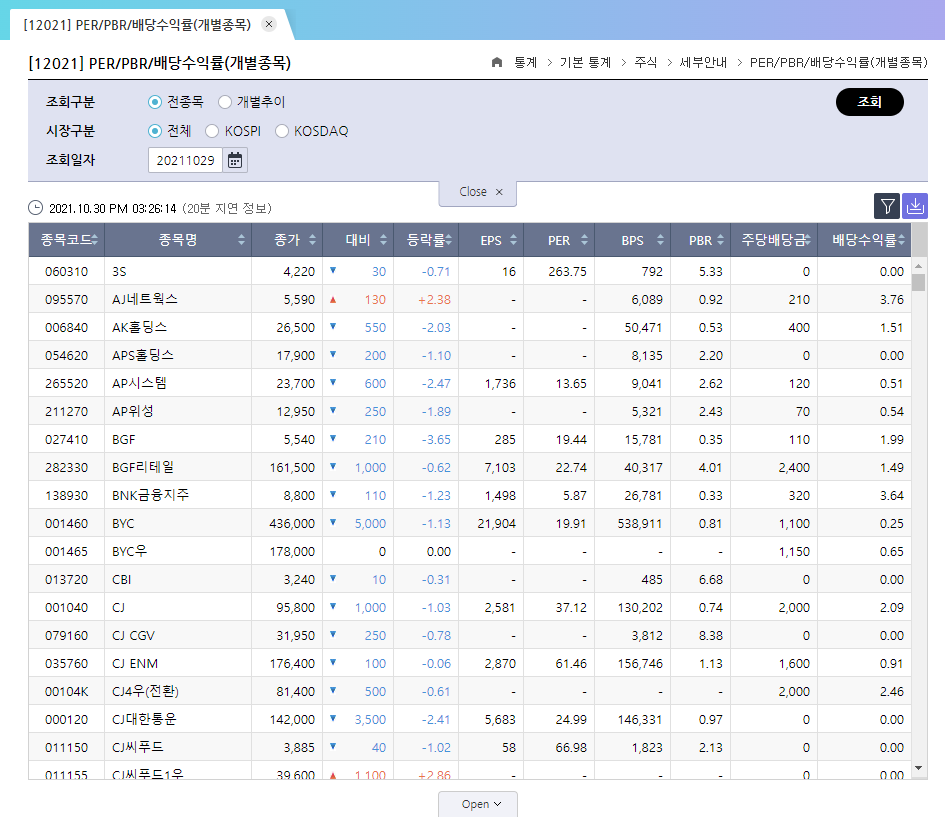945x817 pixels.
Task: Select the KOSDAQ market radio option
Action: tap(281, 131)
